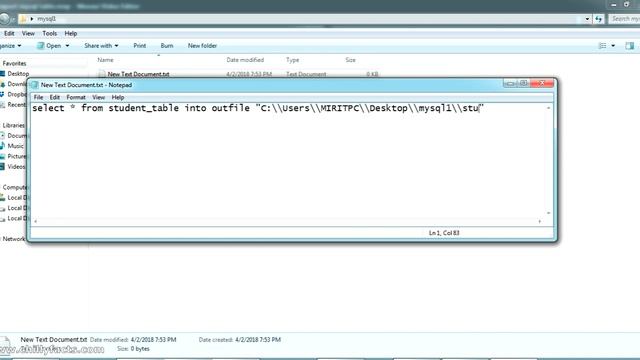640x360 pixels.
Task: Select Network in navigation pane
Action: (x=13, y=239)
